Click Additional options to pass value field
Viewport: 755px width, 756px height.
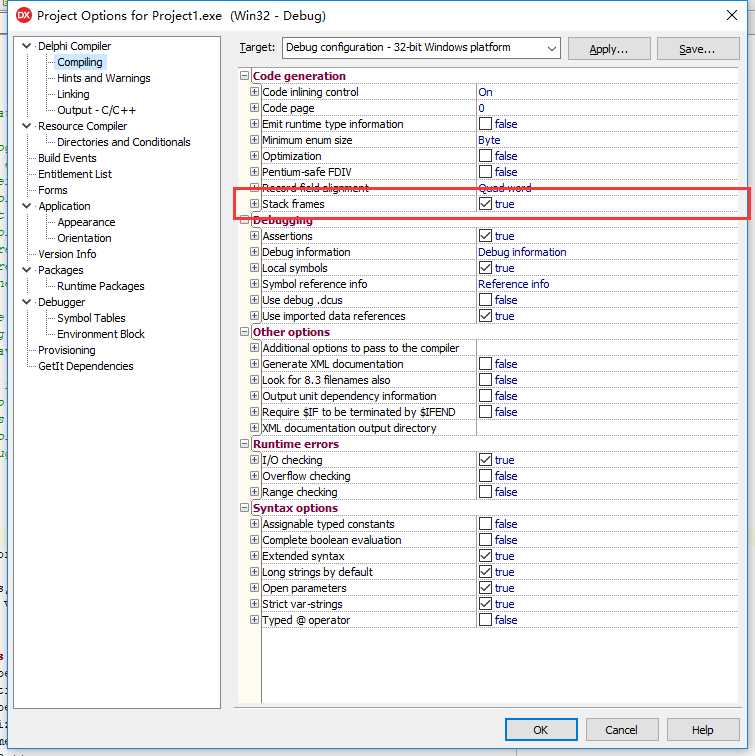pos(607,348)
